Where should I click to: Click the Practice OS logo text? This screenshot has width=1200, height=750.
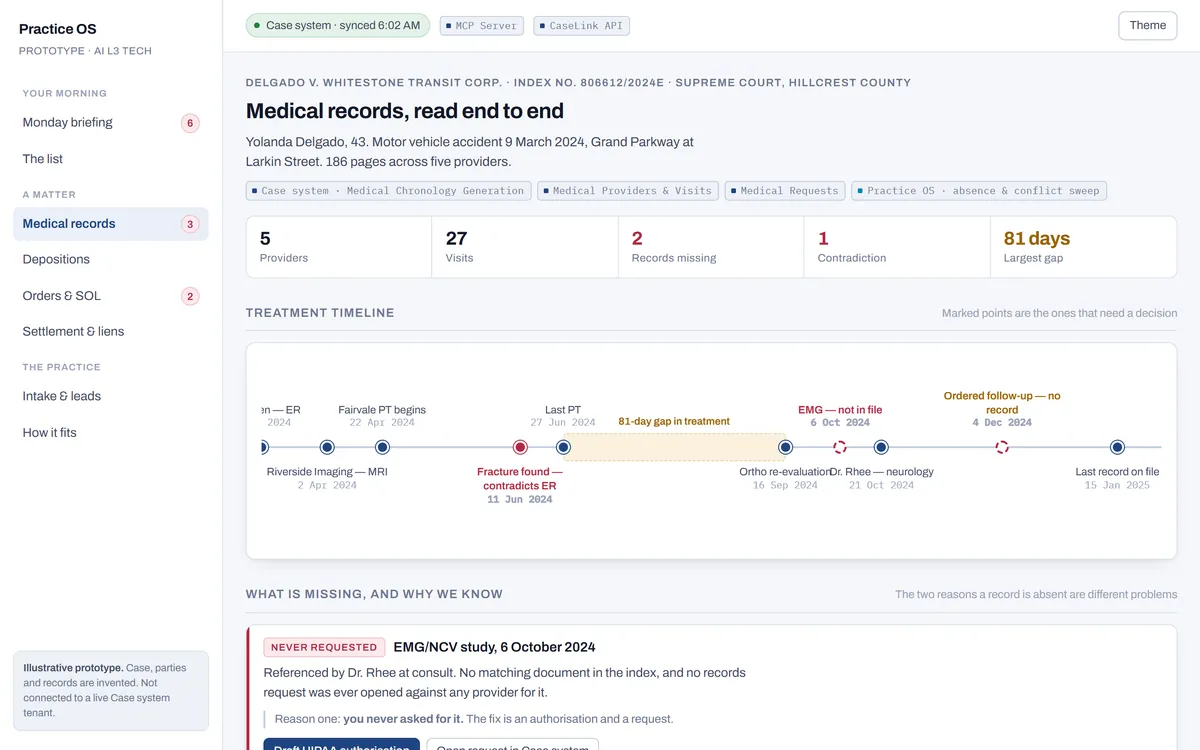(x=58, y=29)
